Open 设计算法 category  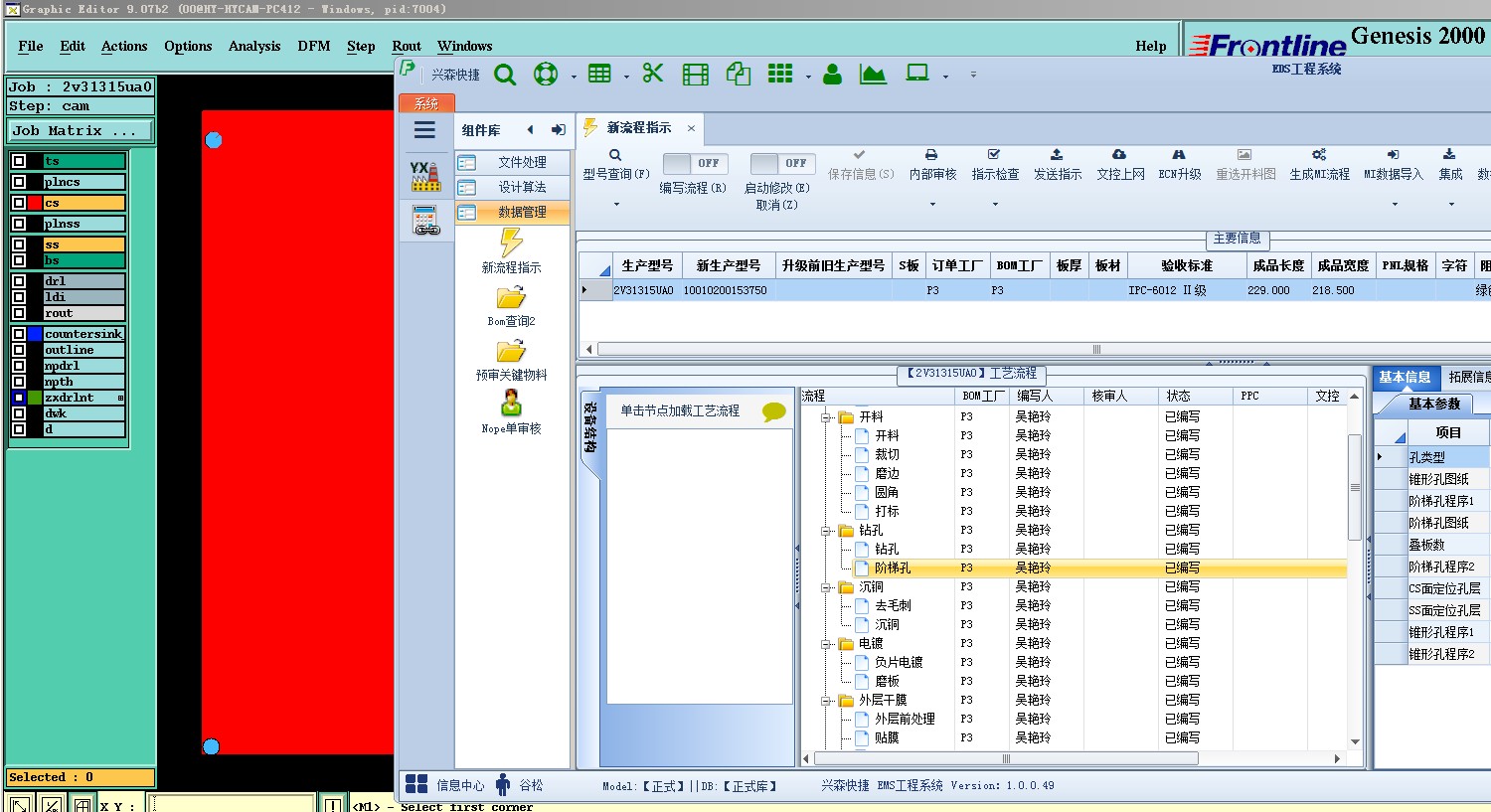513,187
